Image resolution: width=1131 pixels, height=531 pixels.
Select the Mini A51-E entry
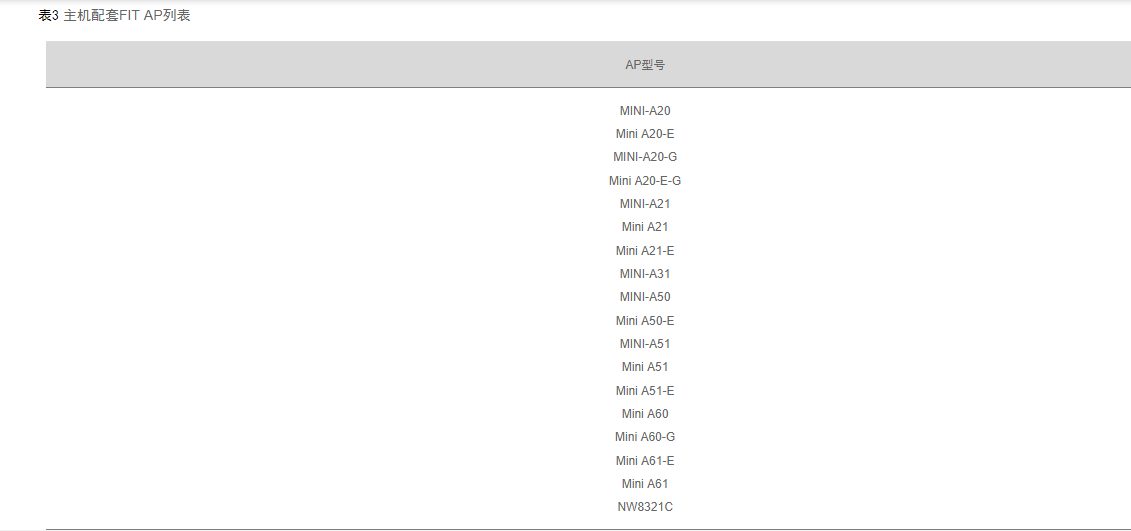coord(645,390)
